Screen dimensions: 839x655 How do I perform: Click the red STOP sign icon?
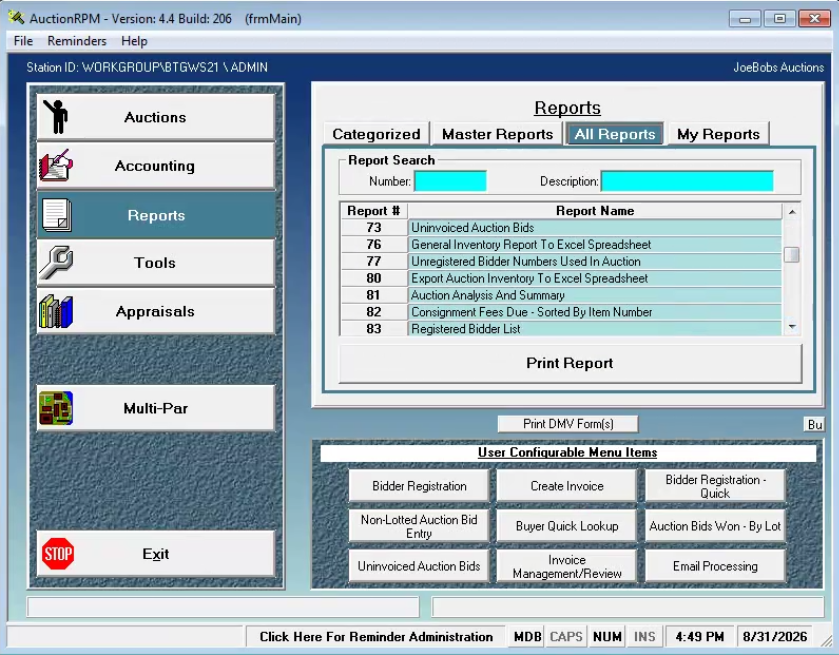click(x=58, y=553)
